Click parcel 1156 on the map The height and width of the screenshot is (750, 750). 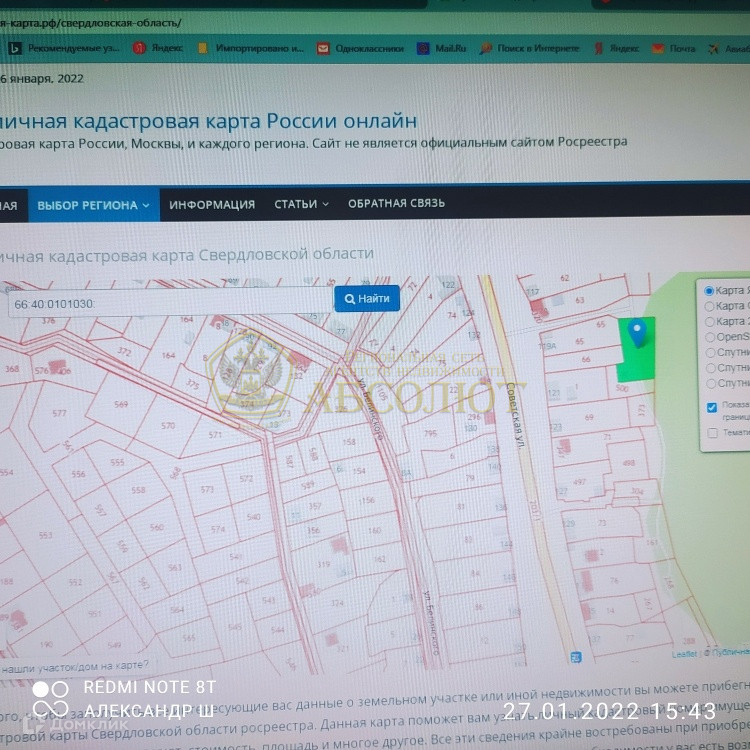tap(366, 500)
